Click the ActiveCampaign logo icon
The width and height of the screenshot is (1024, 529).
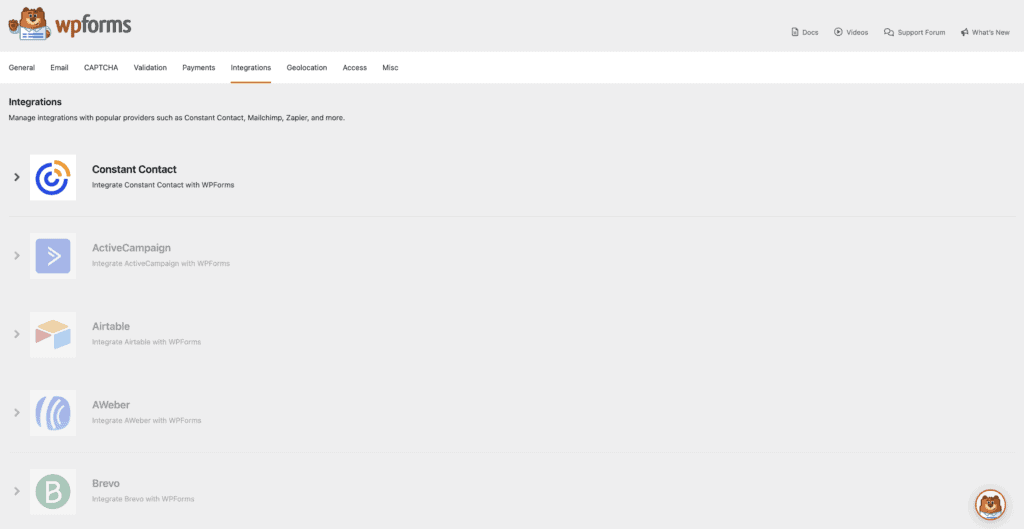[53, 255]
